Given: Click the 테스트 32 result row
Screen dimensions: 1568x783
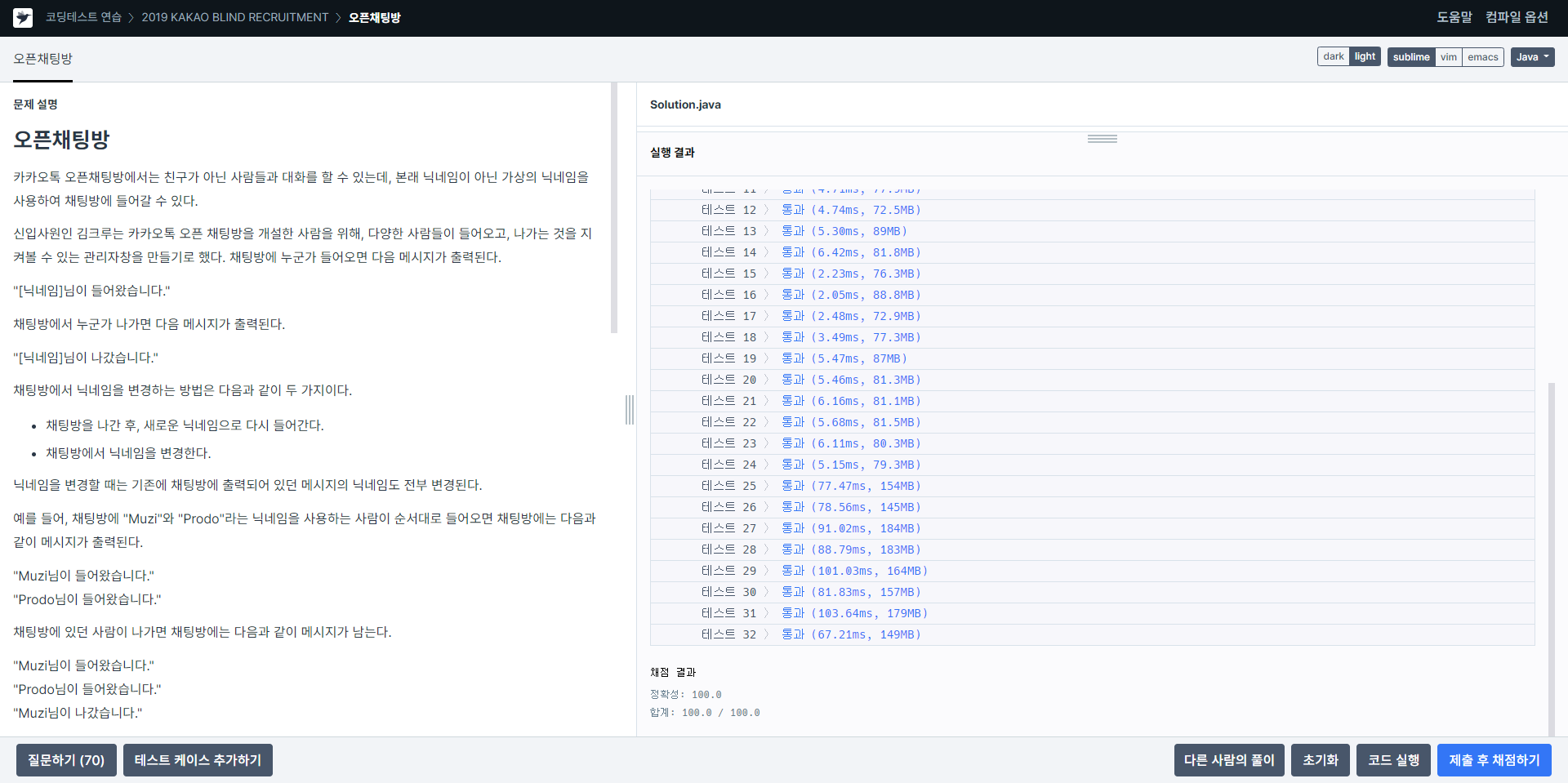Looking at the screenshot, I should click(1093, 634).
